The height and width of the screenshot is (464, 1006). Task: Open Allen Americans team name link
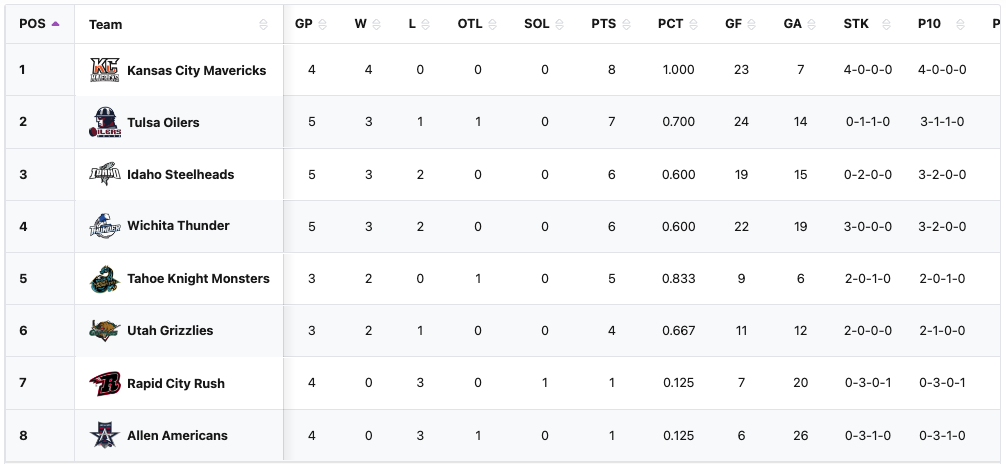click(x=177, y=436)
